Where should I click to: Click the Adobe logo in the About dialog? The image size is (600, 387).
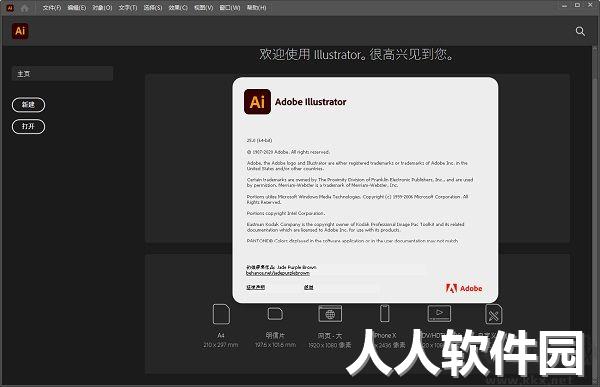[464, 288]
